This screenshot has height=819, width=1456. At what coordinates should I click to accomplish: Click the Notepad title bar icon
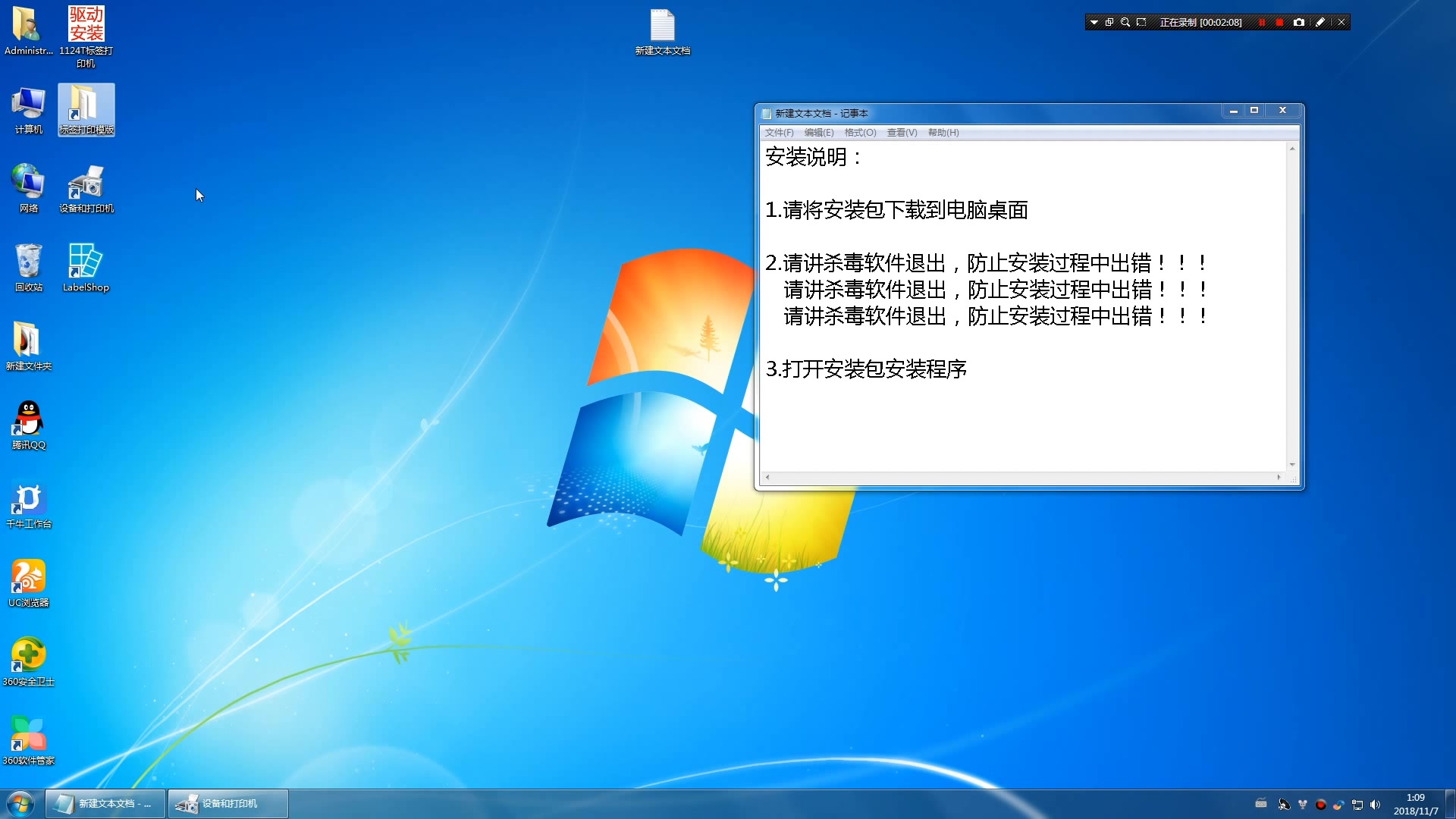766,114
